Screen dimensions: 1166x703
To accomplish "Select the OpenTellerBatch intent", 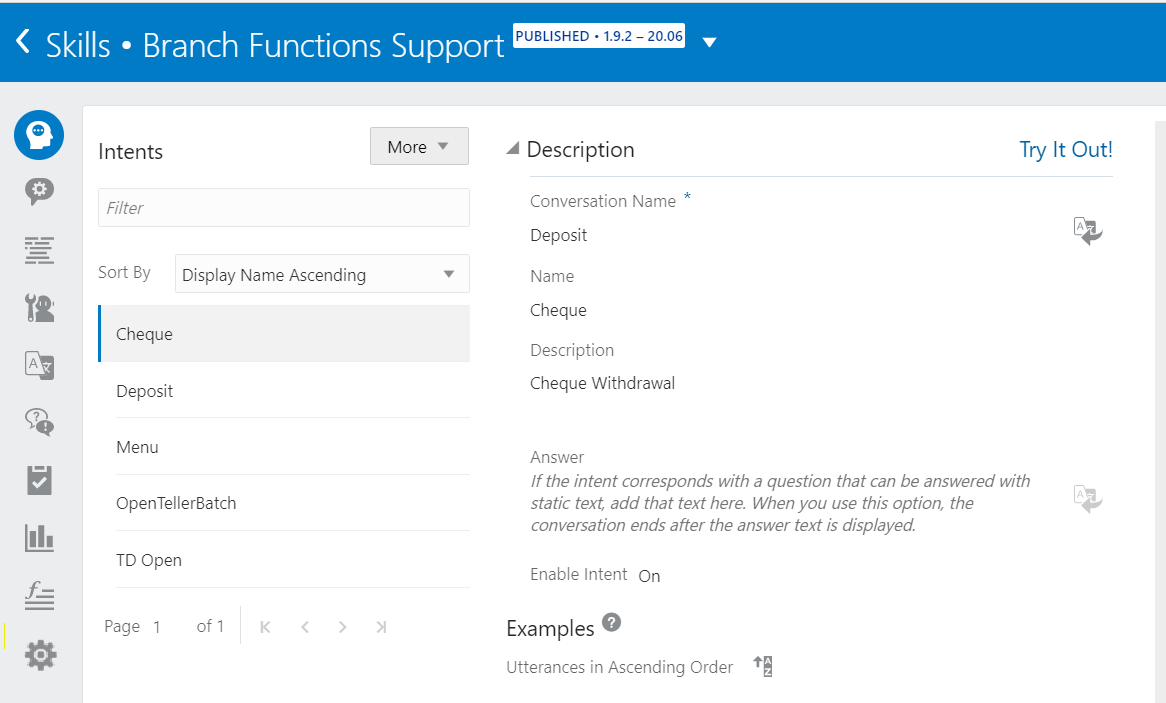I will click(x=176, y=503).
